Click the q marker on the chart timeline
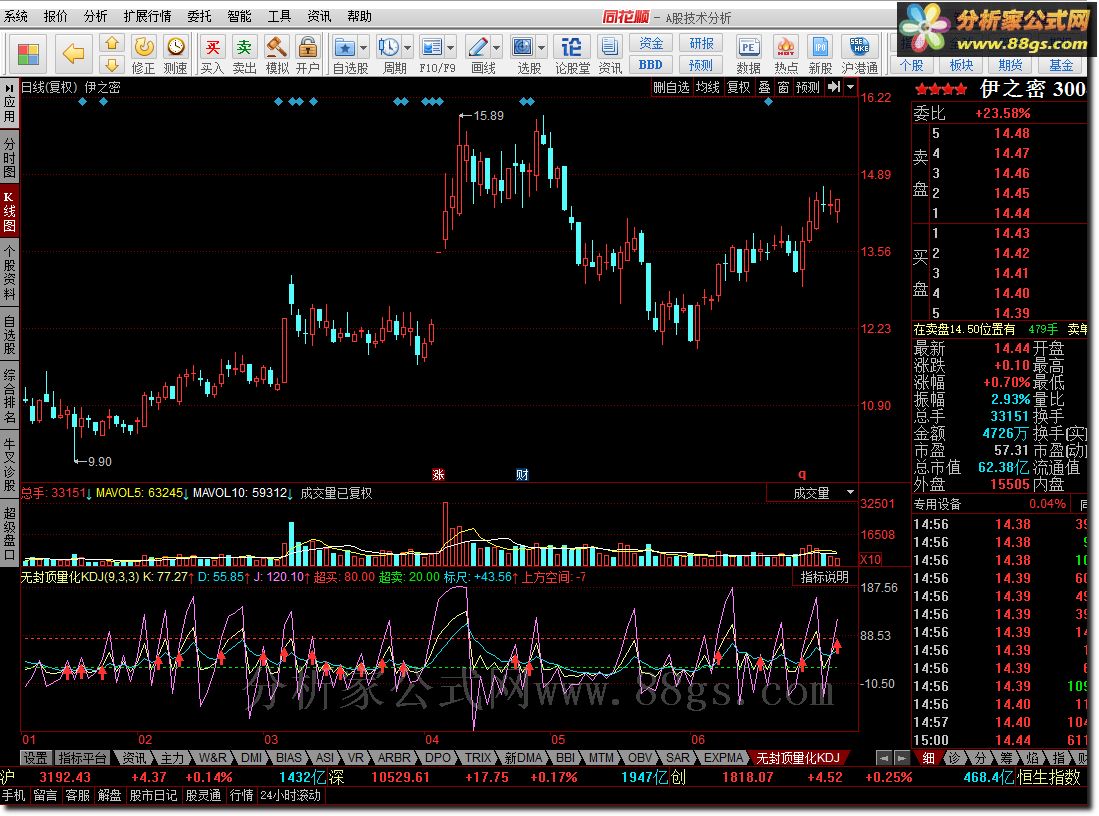Screen dimensions: 1099x816 pyautogui.click(x=802, y=475)
